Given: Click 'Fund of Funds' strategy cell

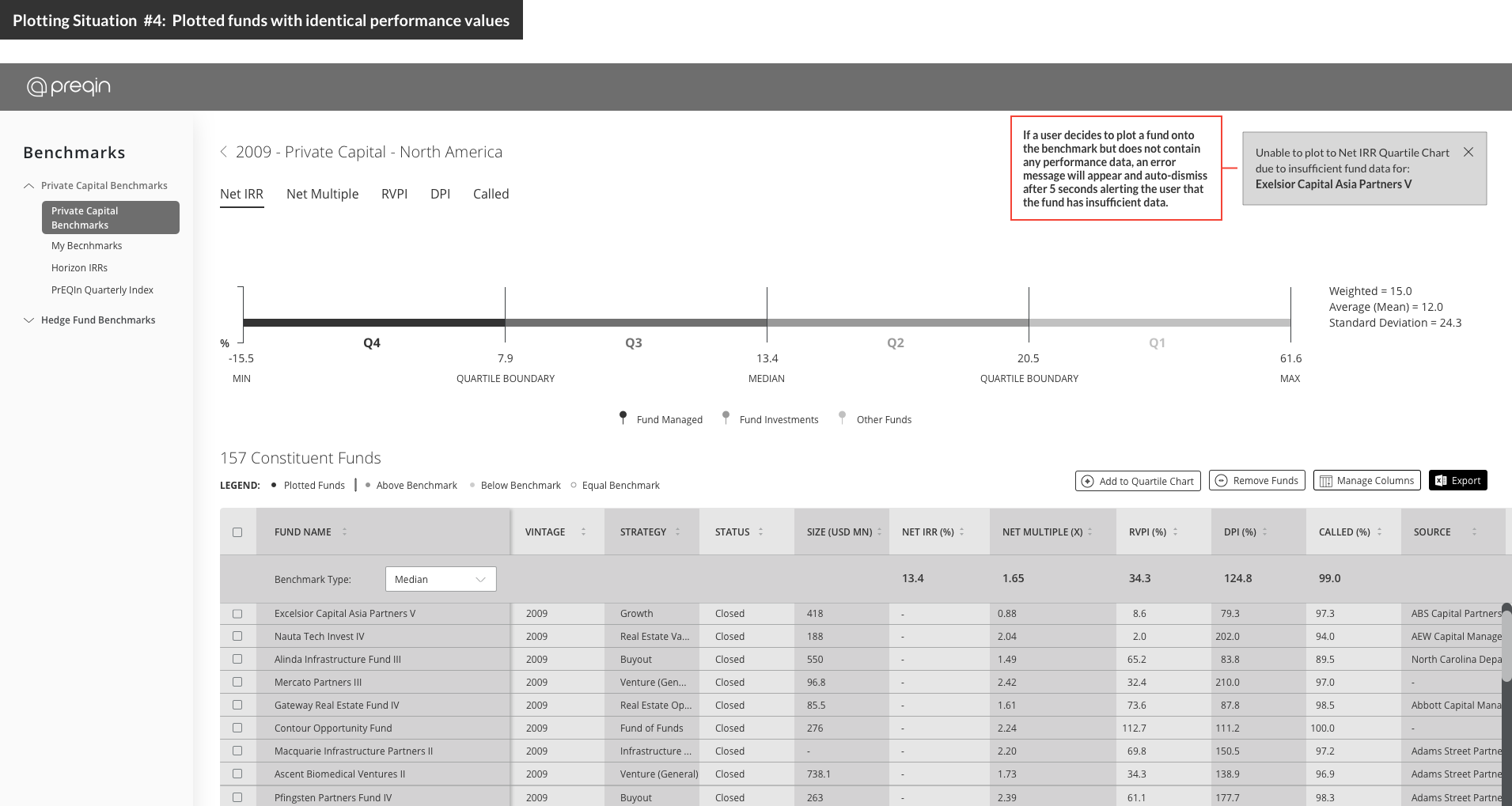Looking at the screenshot, I should point(651,728).
